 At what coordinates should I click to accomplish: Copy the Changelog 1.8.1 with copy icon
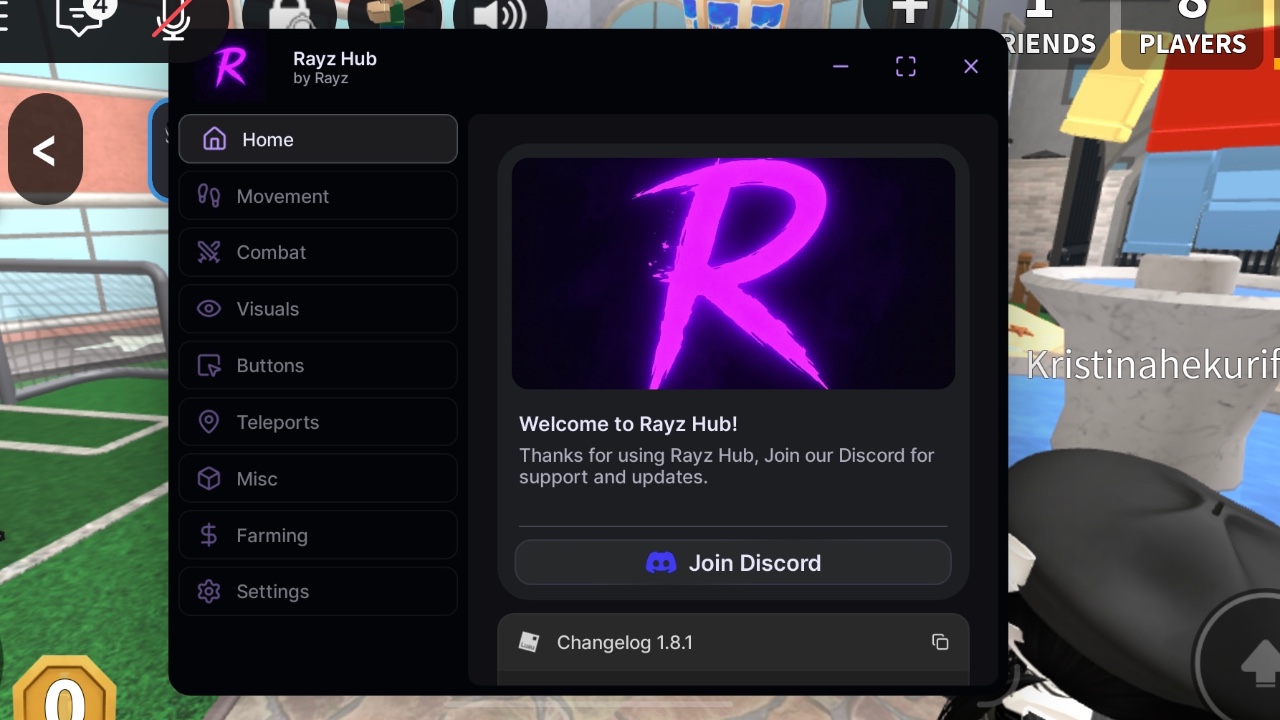[x=939, y=642]
